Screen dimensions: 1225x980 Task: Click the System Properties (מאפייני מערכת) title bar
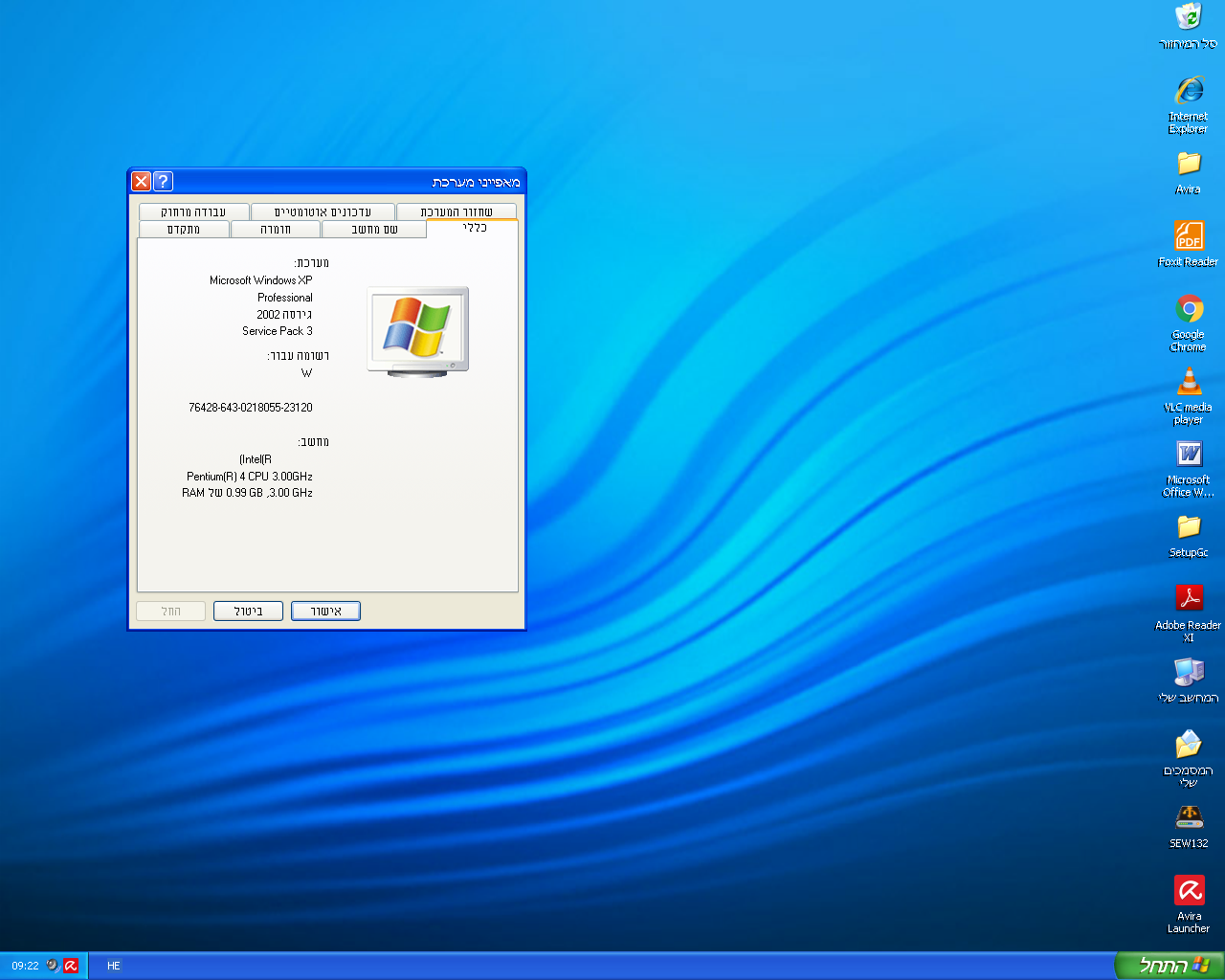pyautogui.click(x=326, y=181)
